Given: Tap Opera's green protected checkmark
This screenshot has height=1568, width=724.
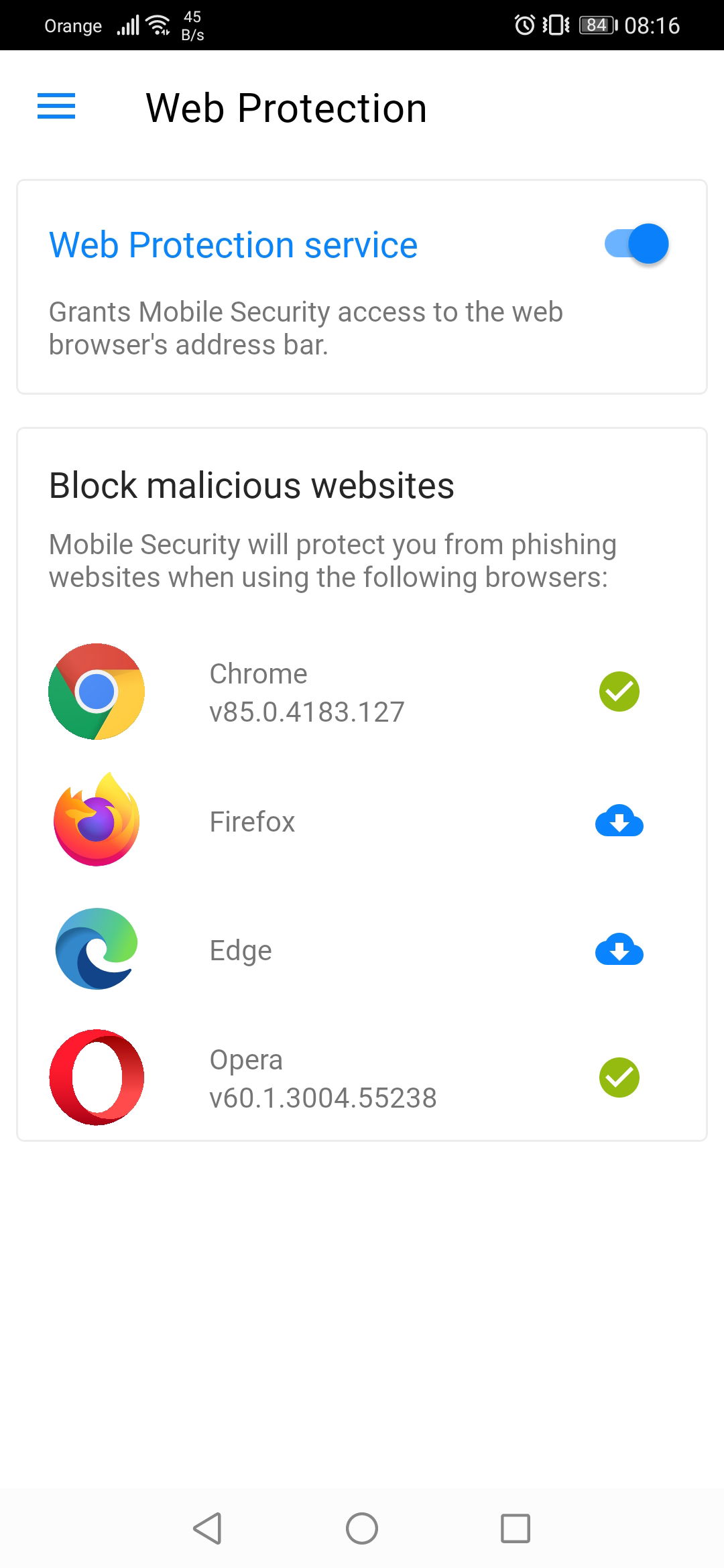Looking at the screenshot, I should click(x=619, y=1077).
